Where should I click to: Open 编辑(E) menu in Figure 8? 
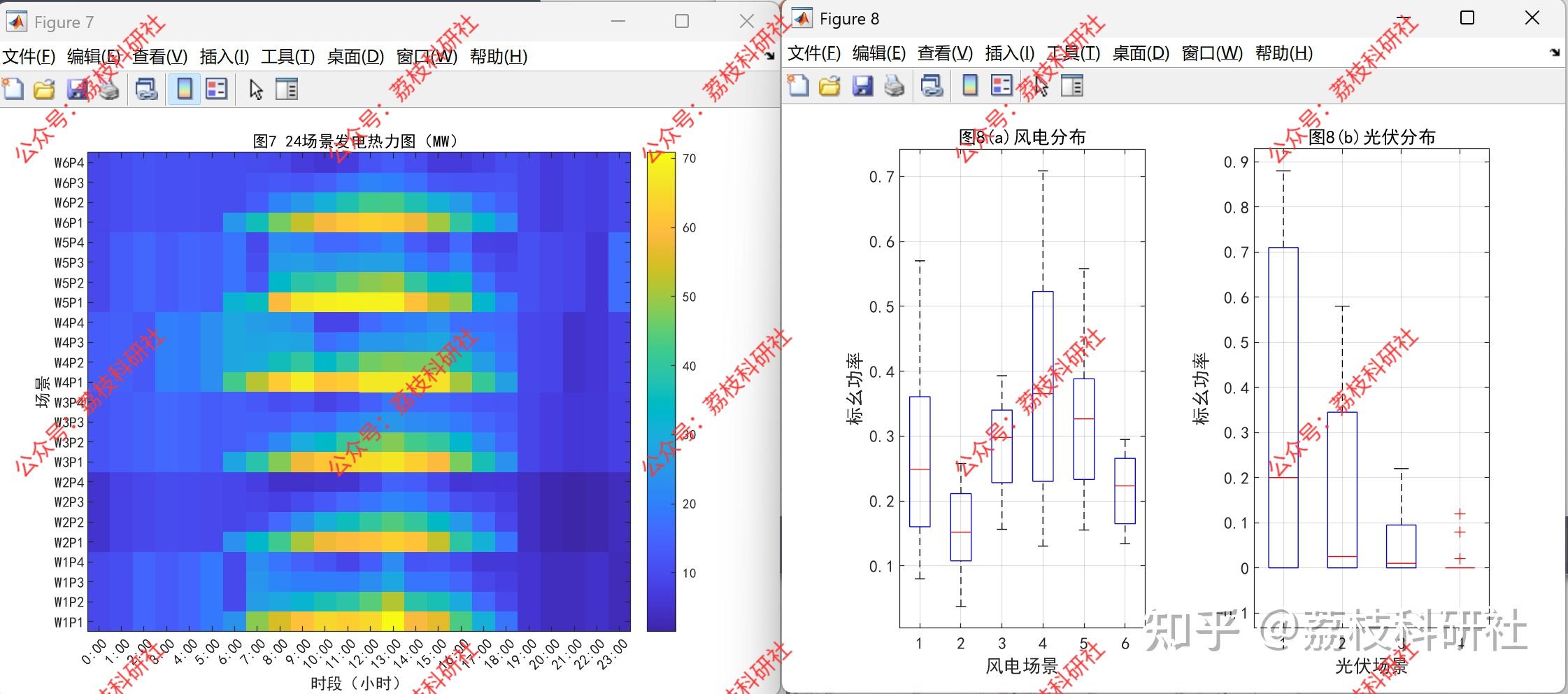pos(879,53)
